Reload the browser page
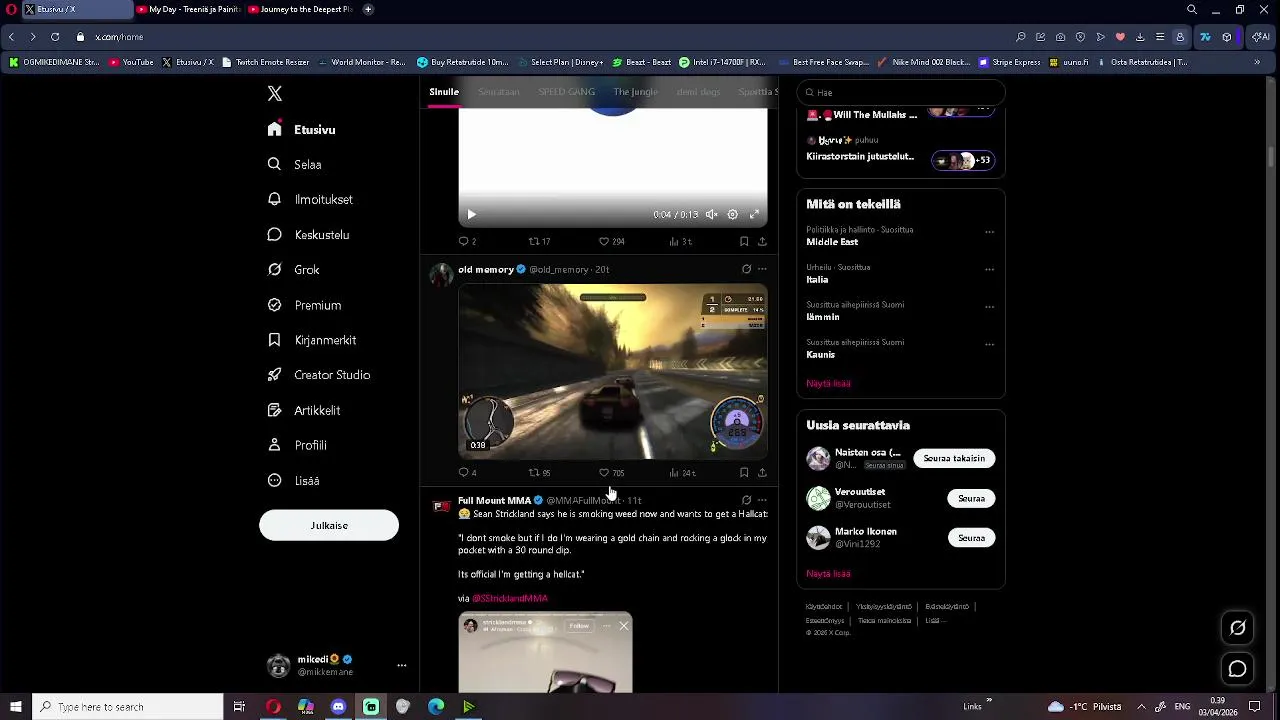1280x720 pixels. pos(55,37)
